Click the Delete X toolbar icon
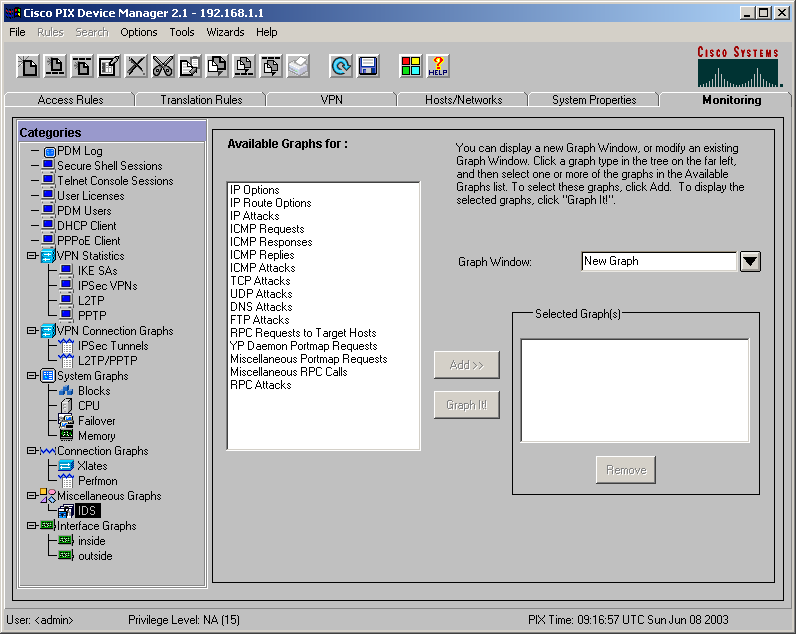Viewport: 796px width, 634px height. (136, 66)
